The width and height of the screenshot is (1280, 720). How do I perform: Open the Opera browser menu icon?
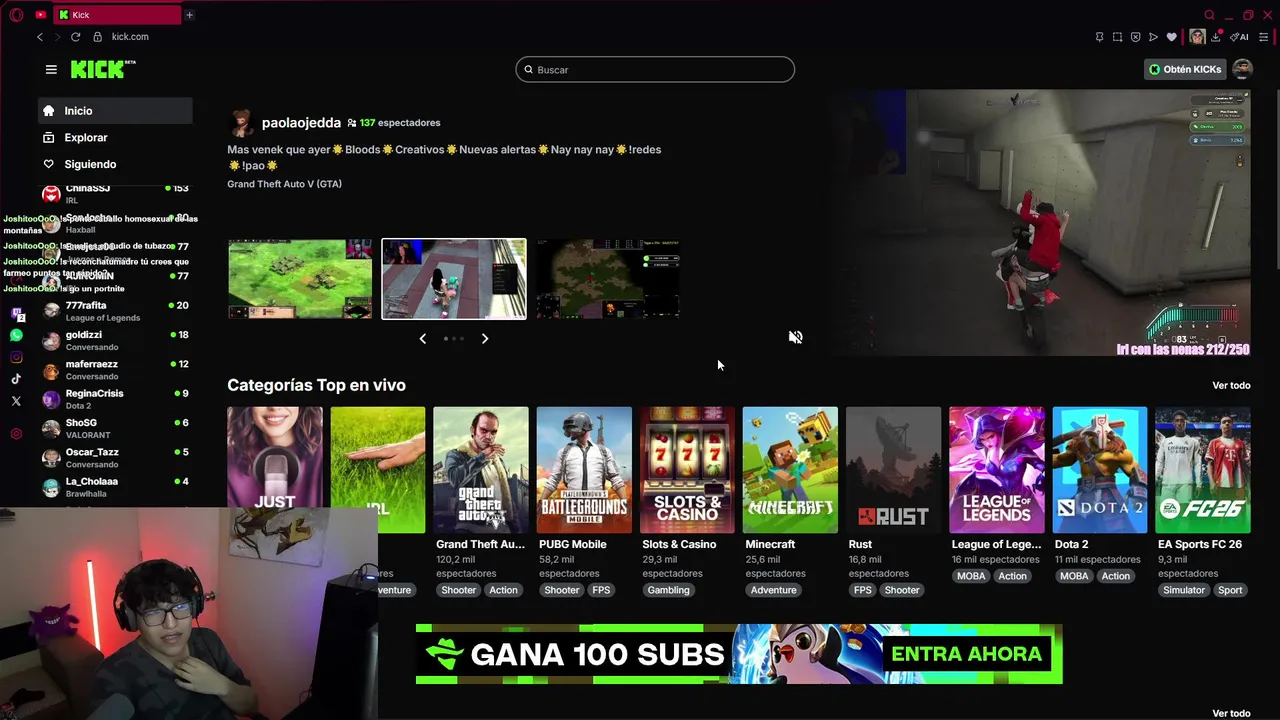16,15
